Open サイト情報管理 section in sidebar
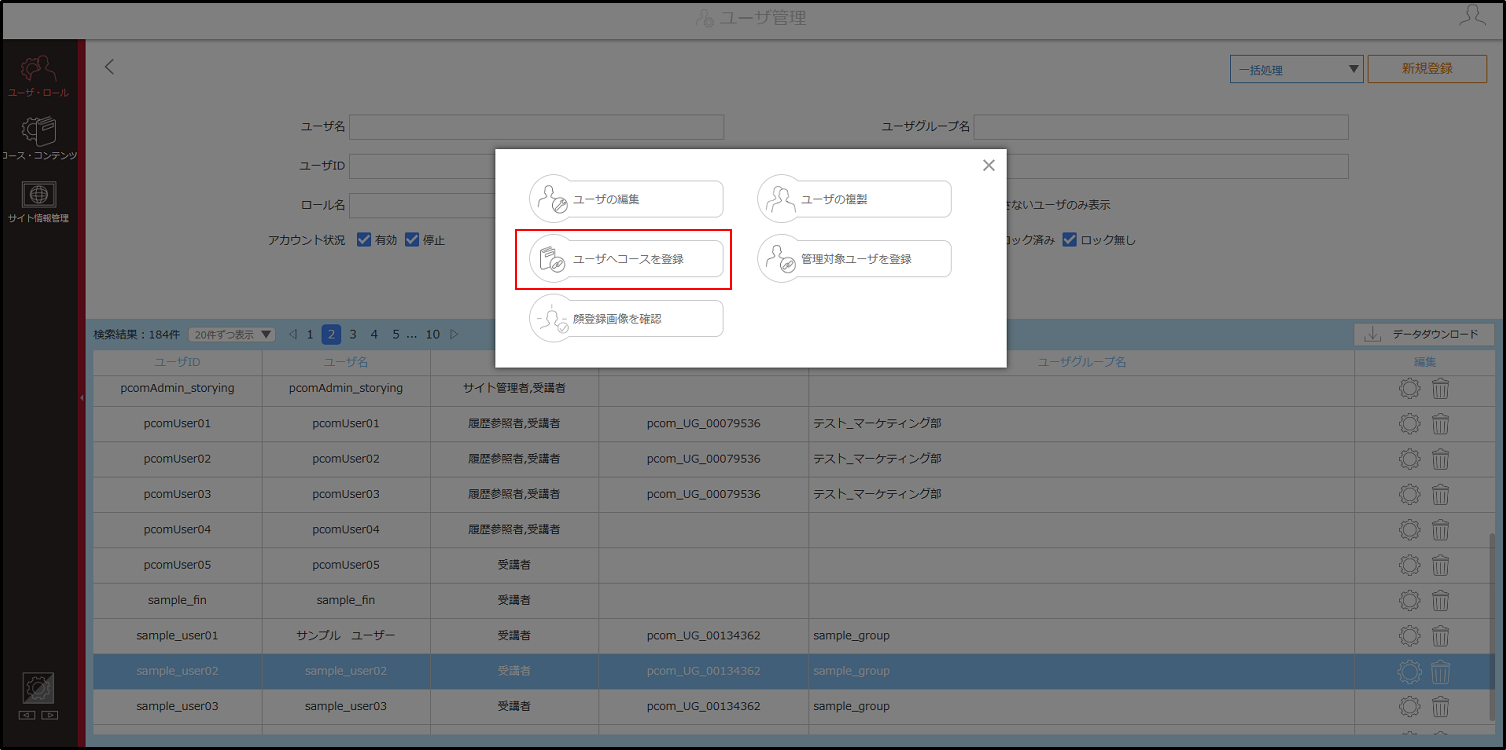This screenshot has height=750, width=1506. pyautogui.click(x=39, y=202)
